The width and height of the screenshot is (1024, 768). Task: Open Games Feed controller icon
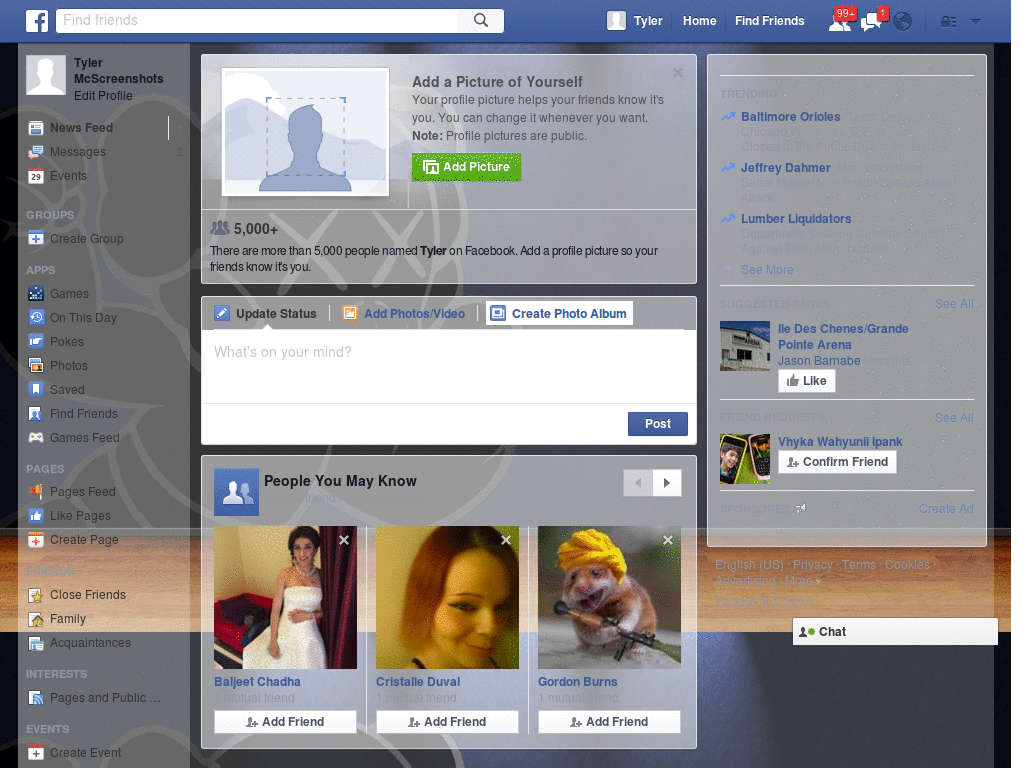point(36,438)
